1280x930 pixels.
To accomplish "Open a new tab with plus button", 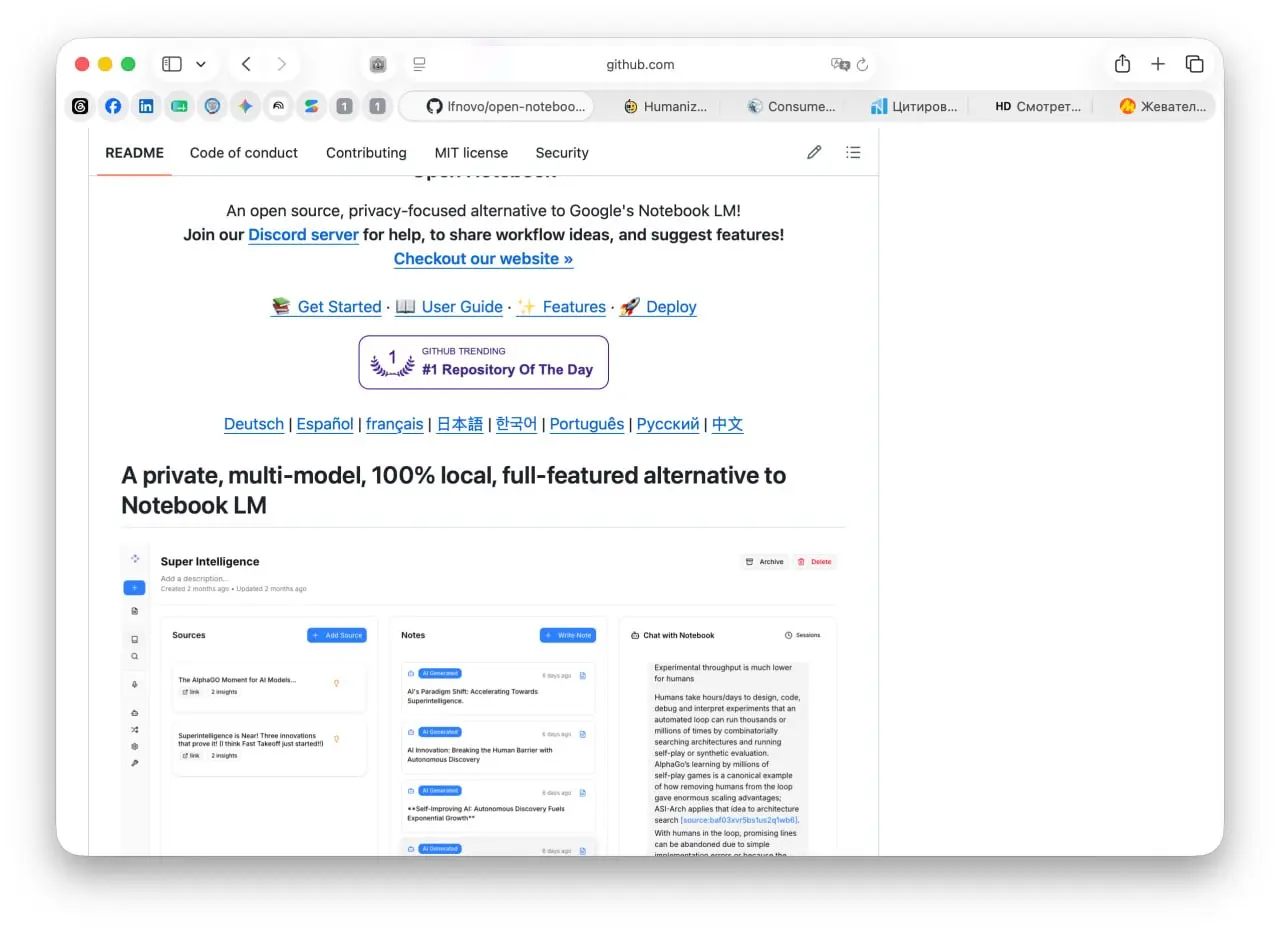I will (1158, 64).
